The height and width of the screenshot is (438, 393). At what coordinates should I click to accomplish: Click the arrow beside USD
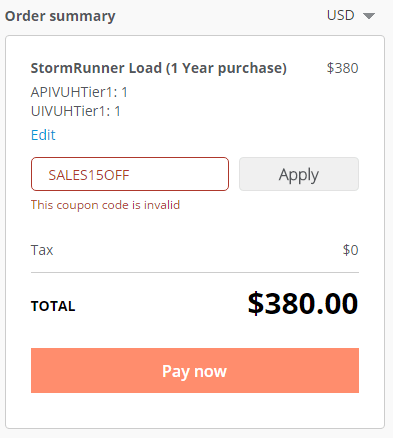369,16
